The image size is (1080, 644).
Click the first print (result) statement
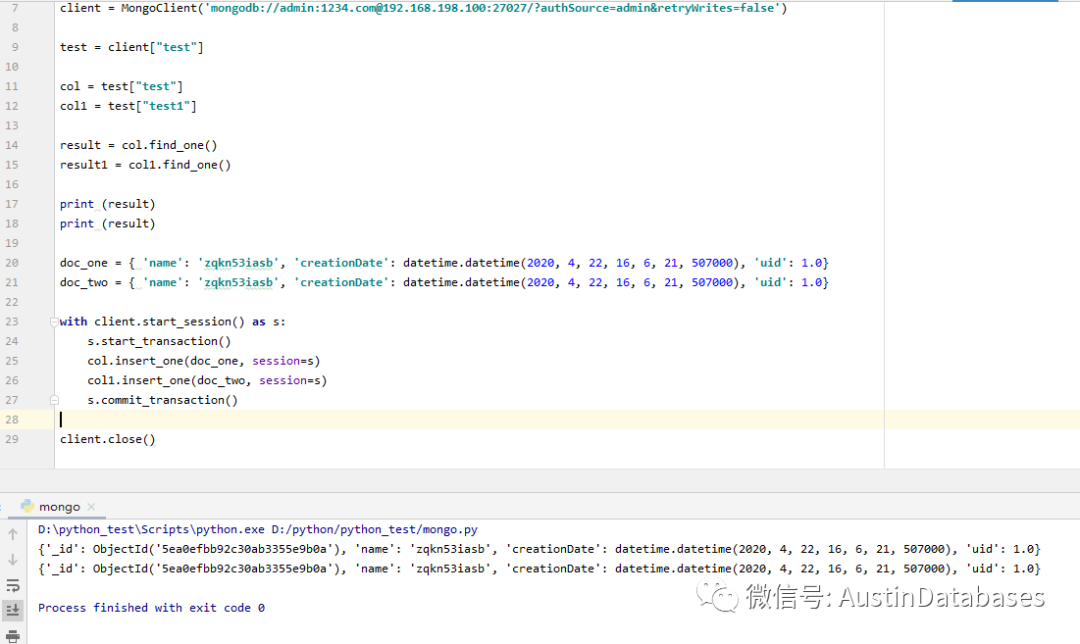tap(107, 204)
